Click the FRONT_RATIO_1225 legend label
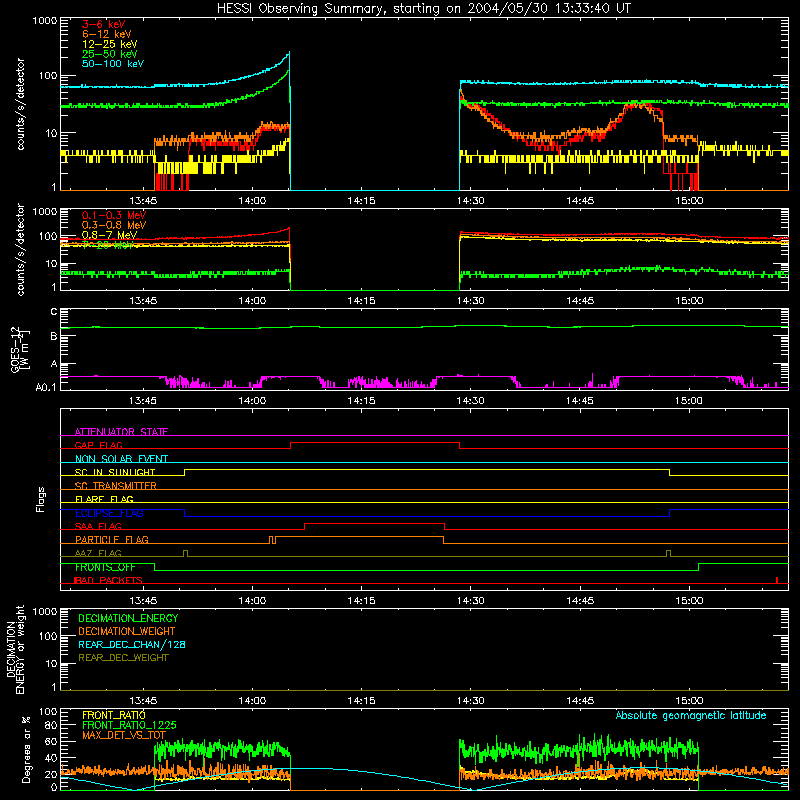The width and height of the screenshot is (800, 800). (129, 725)
